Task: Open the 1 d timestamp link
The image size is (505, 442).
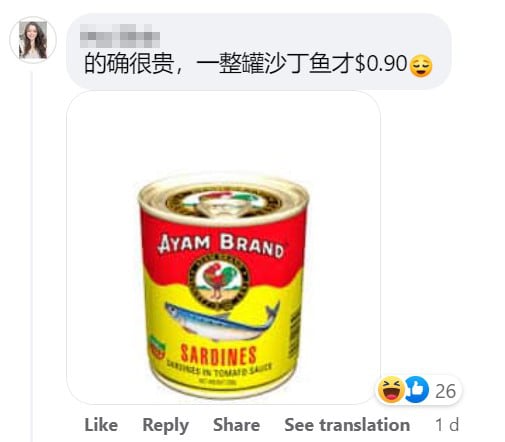Action: tap(447, 425)
